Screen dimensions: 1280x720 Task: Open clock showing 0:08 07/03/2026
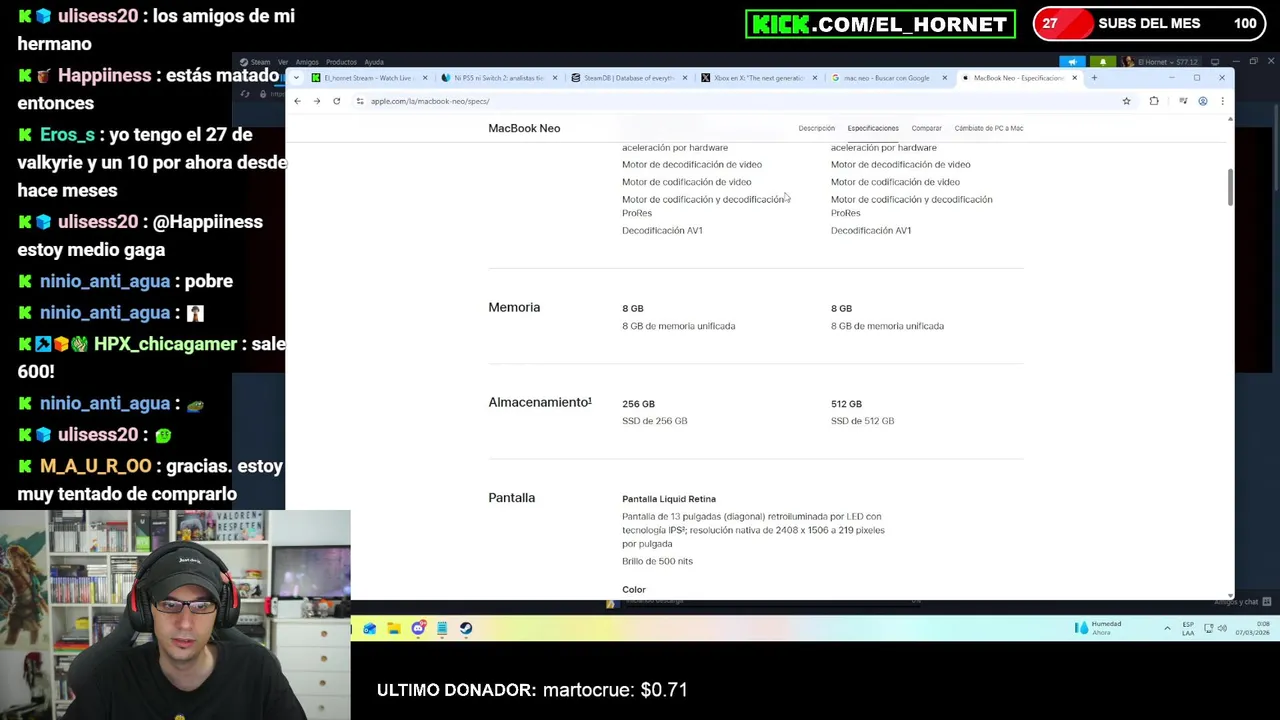(1250, 628)
